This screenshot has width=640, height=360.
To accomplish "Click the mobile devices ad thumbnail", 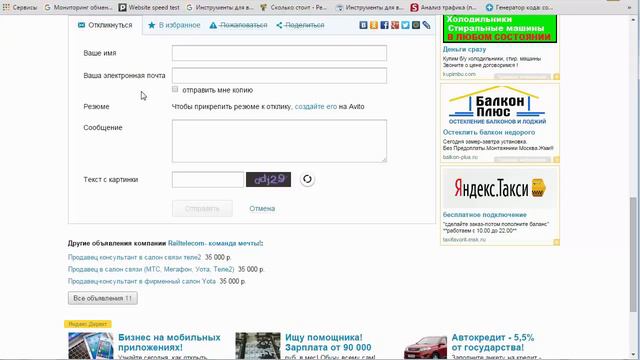I will 91,346.
